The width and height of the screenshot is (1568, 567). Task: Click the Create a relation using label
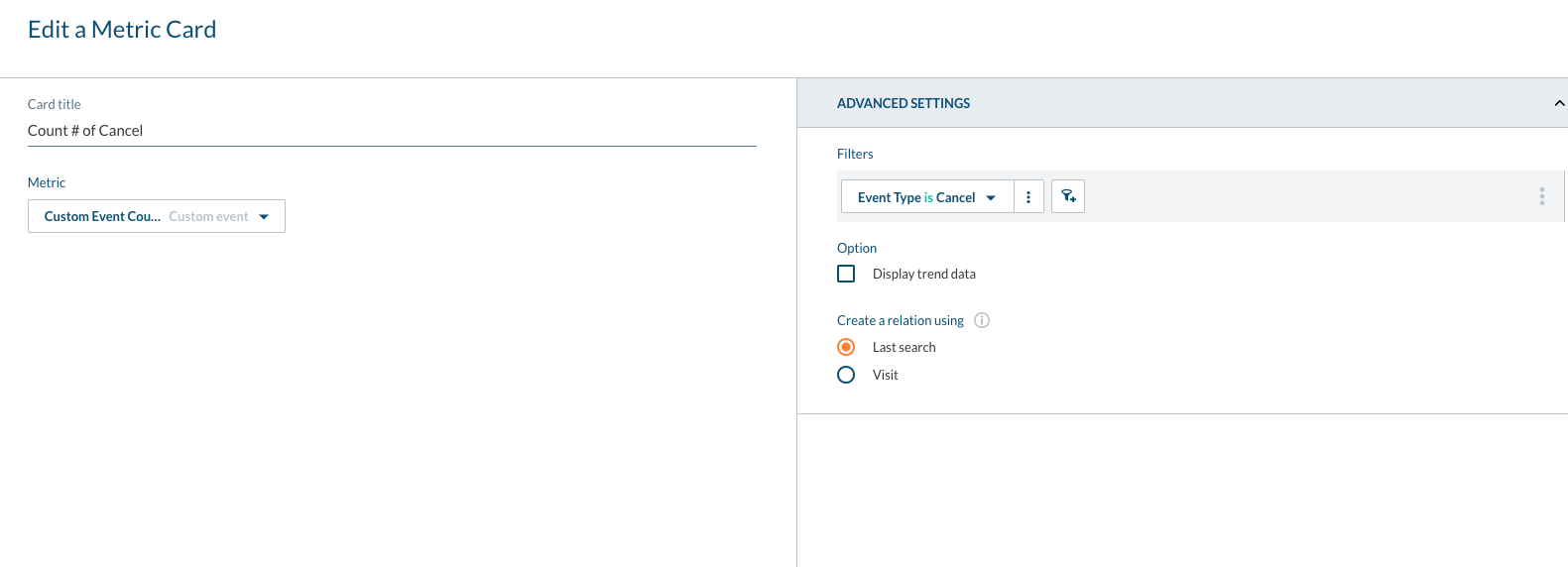[x=900, y=320]
